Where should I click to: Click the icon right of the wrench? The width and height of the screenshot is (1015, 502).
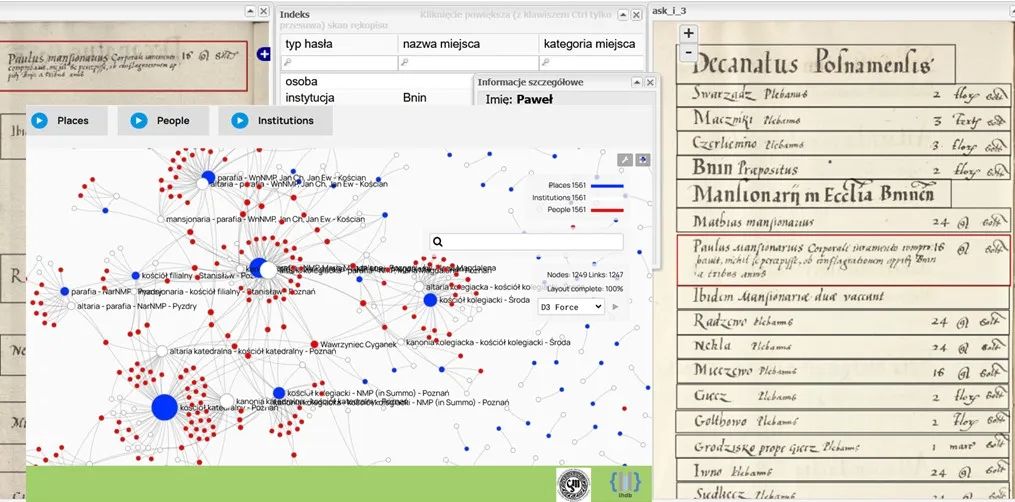click(643, 160)
